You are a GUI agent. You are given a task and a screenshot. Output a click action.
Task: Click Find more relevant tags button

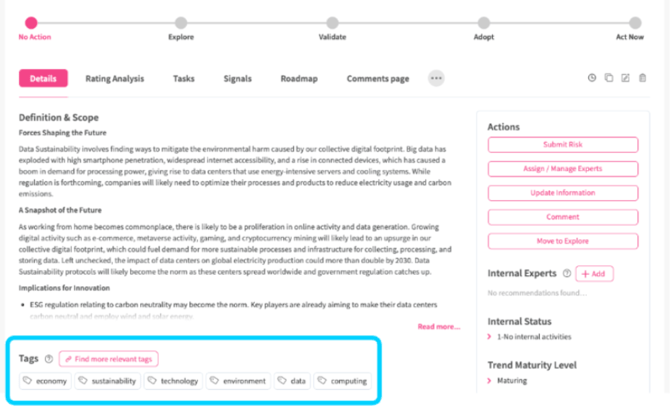pos(109,359)
